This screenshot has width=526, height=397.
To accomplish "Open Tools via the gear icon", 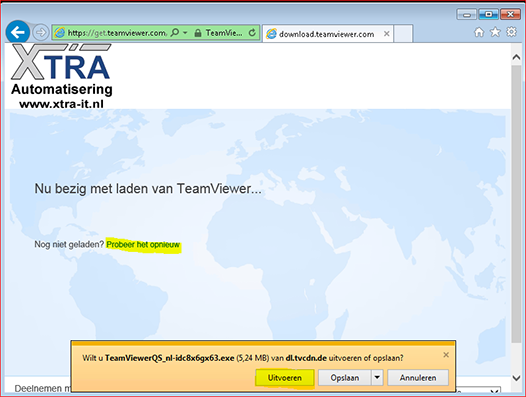I will [511, 32].
